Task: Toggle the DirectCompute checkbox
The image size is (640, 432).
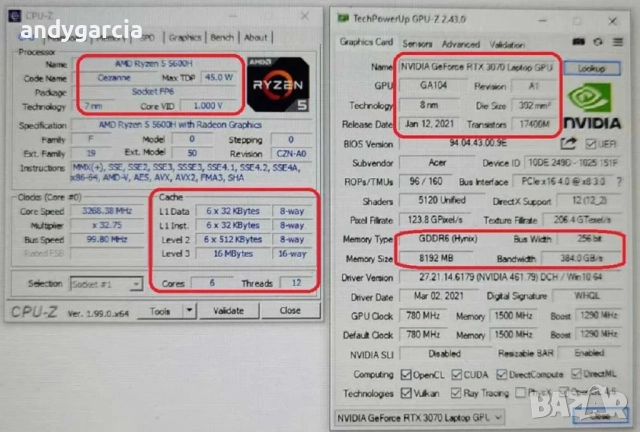Action: point(502,374)
